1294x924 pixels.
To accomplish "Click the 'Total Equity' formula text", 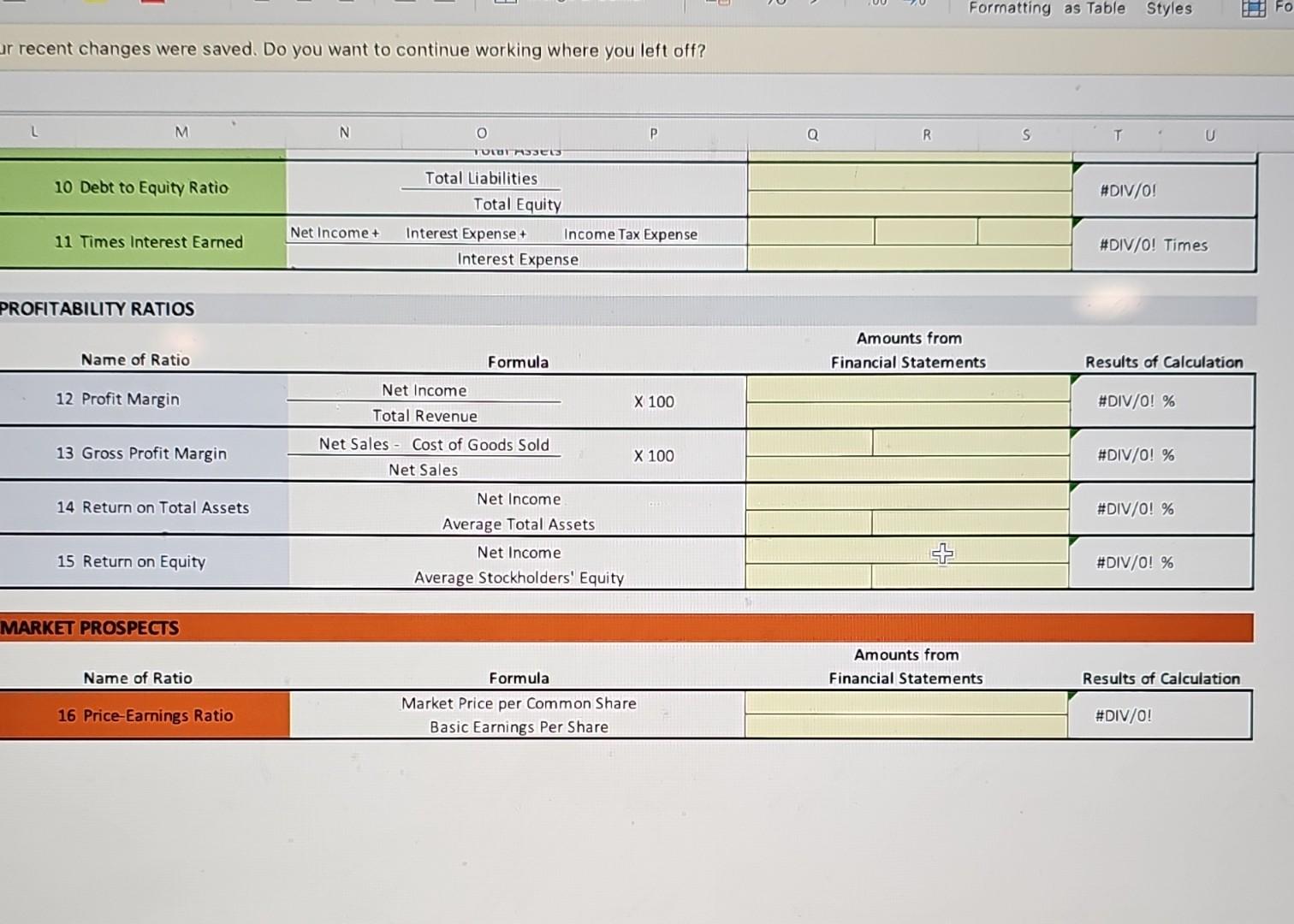I will coord(518,204).
